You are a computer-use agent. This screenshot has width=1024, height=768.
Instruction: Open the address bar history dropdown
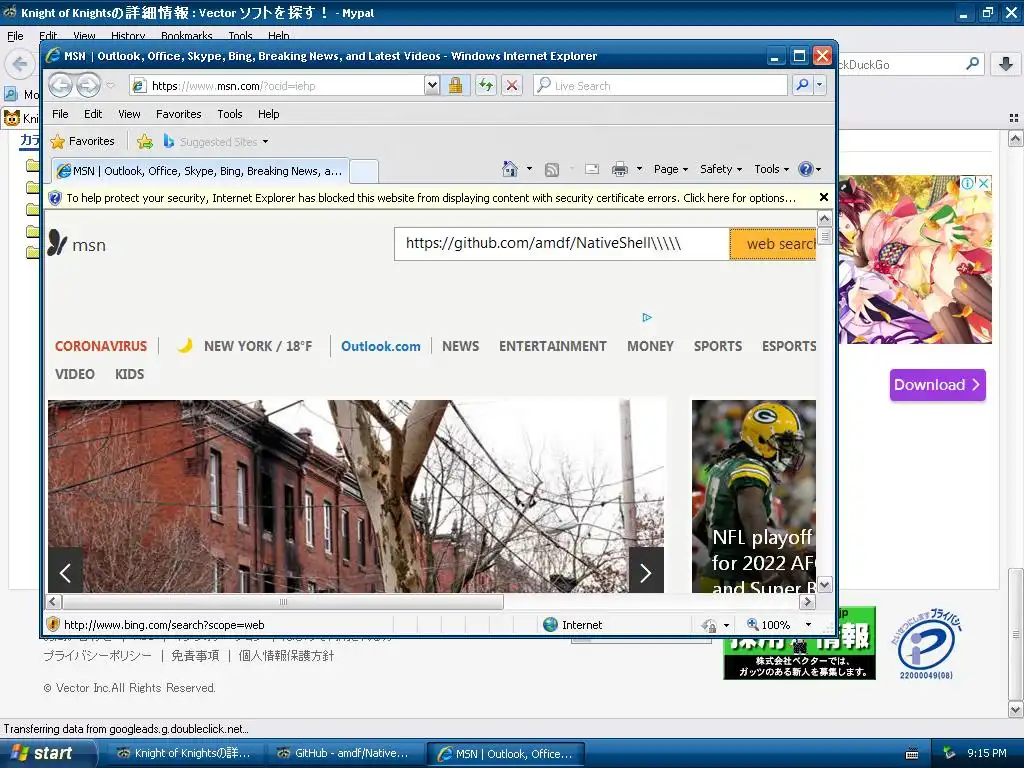432,85
